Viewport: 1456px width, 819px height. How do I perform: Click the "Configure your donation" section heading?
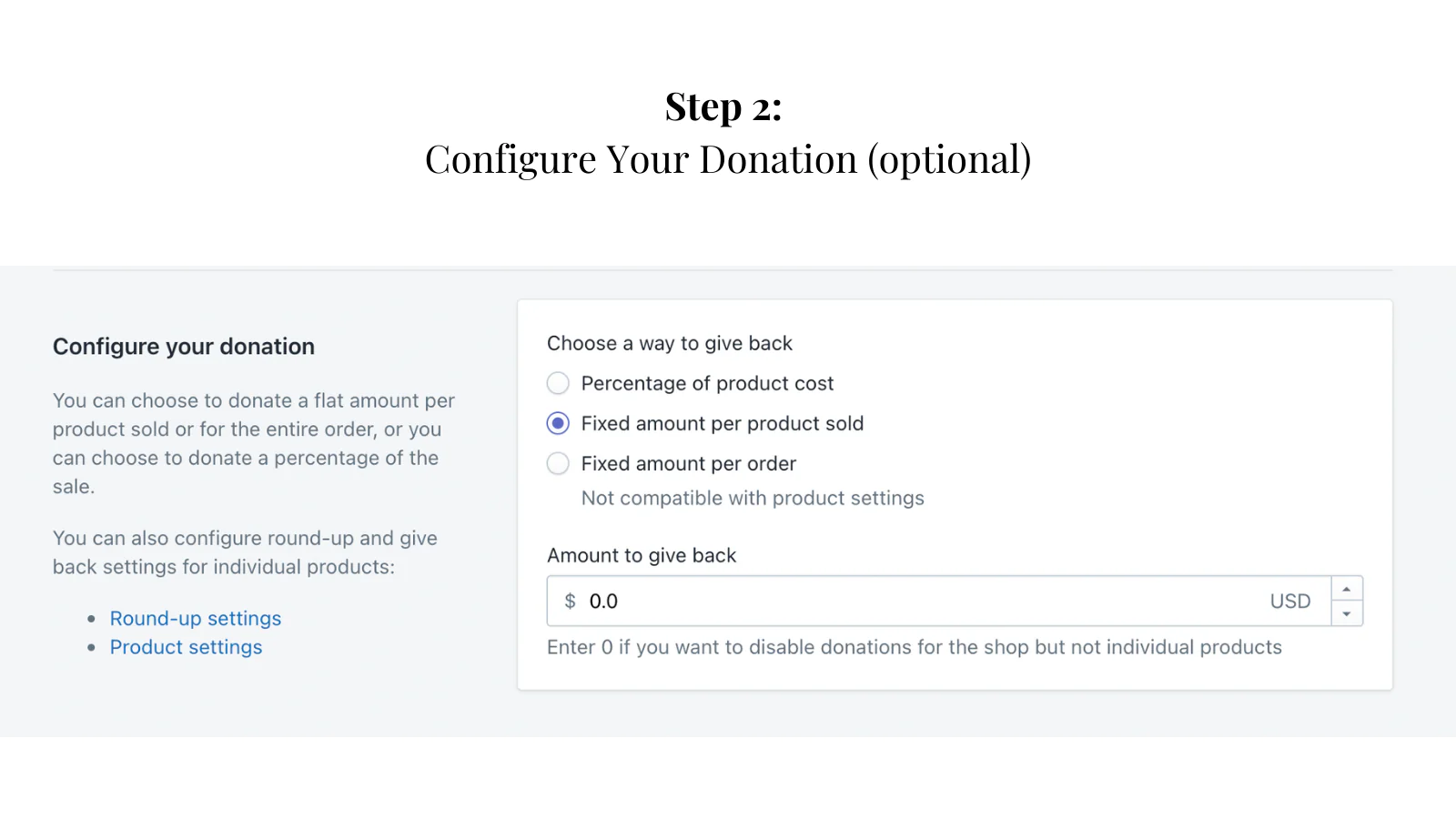pos(184,347)
